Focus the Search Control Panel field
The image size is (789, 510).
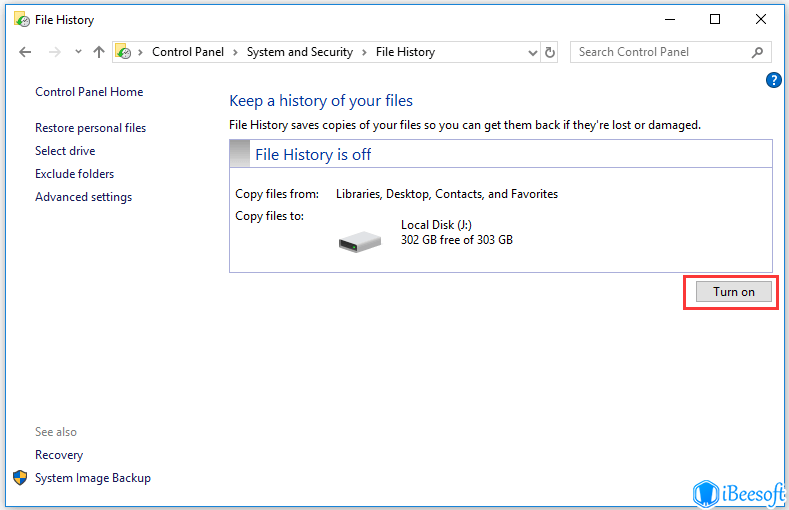point(670,52)
